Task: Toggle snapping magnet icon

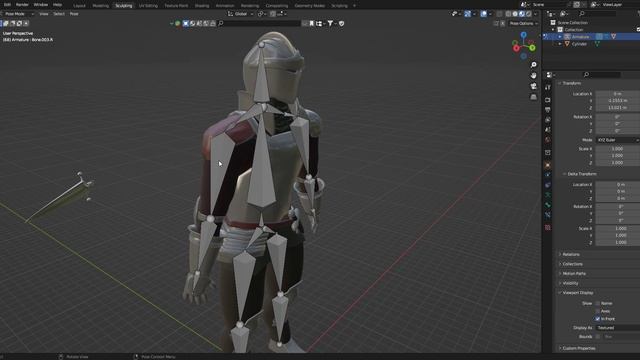Action: point(273,14)
